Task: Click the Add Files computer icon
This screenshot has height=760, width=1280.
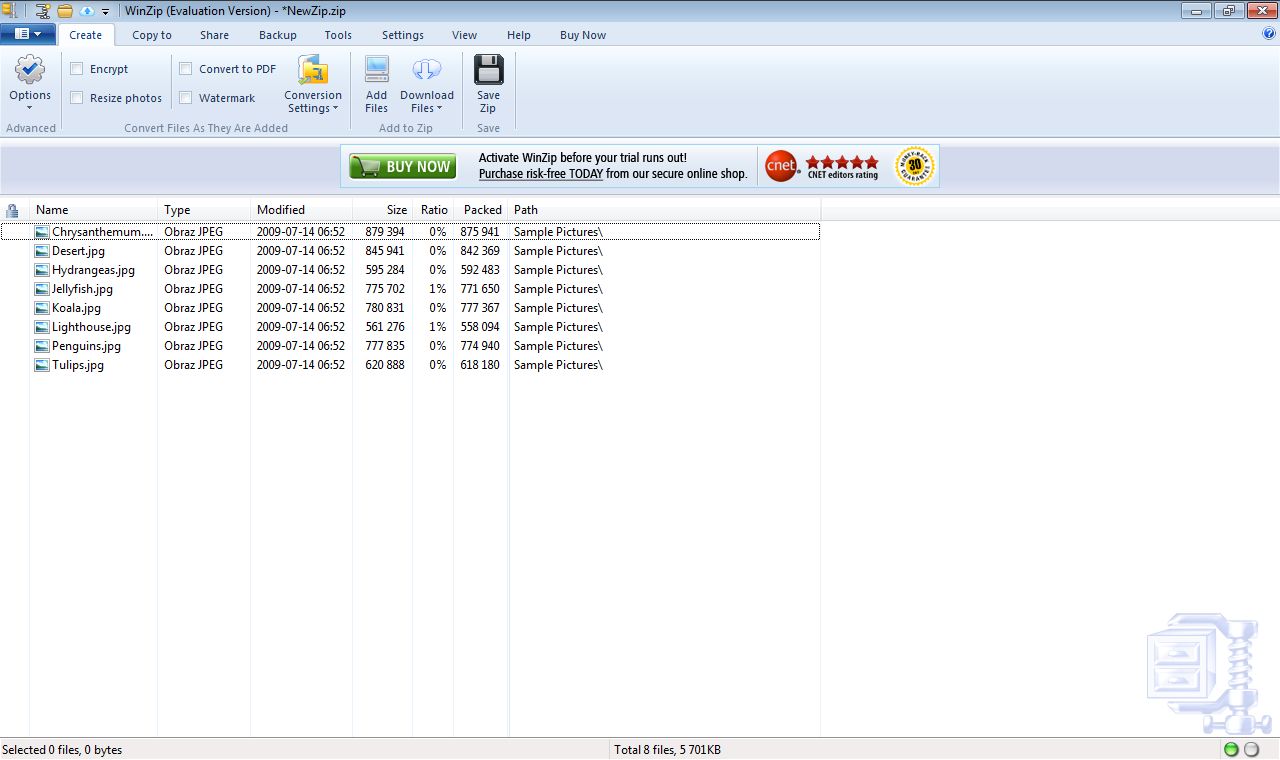Action: click(376, 70)
